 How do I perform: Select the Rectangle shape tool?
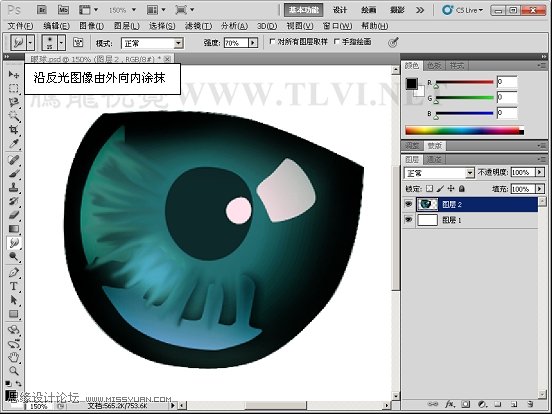click(x=14, y=314)
